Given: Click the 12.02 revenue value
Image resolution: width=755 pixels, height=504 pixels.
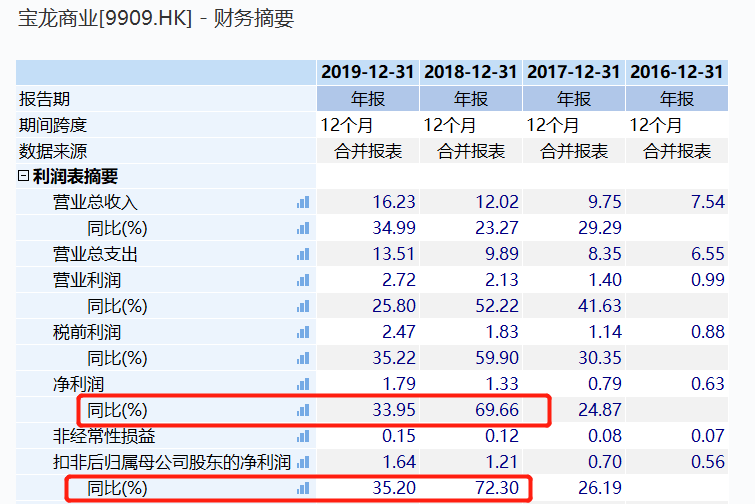Looking at the screenshot, I should coord(497,202).
